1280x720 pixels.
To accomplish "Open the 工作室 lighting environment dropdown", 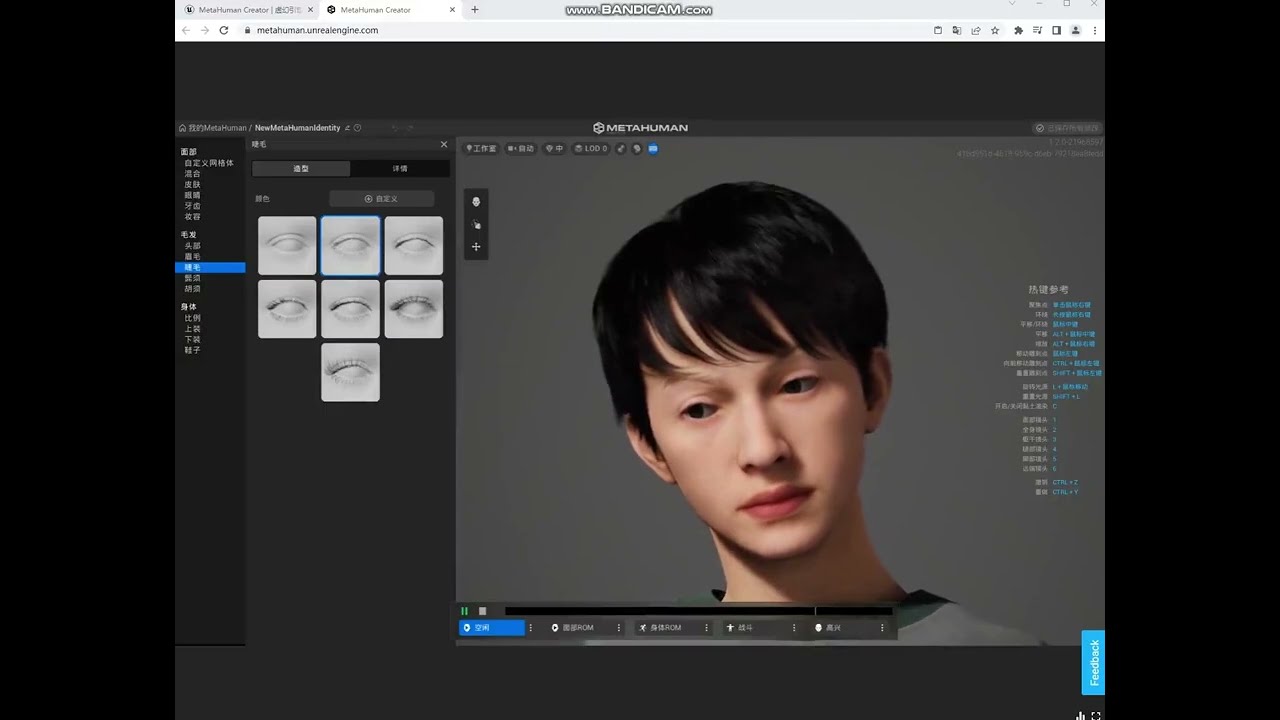I will [x=481, y=149].
